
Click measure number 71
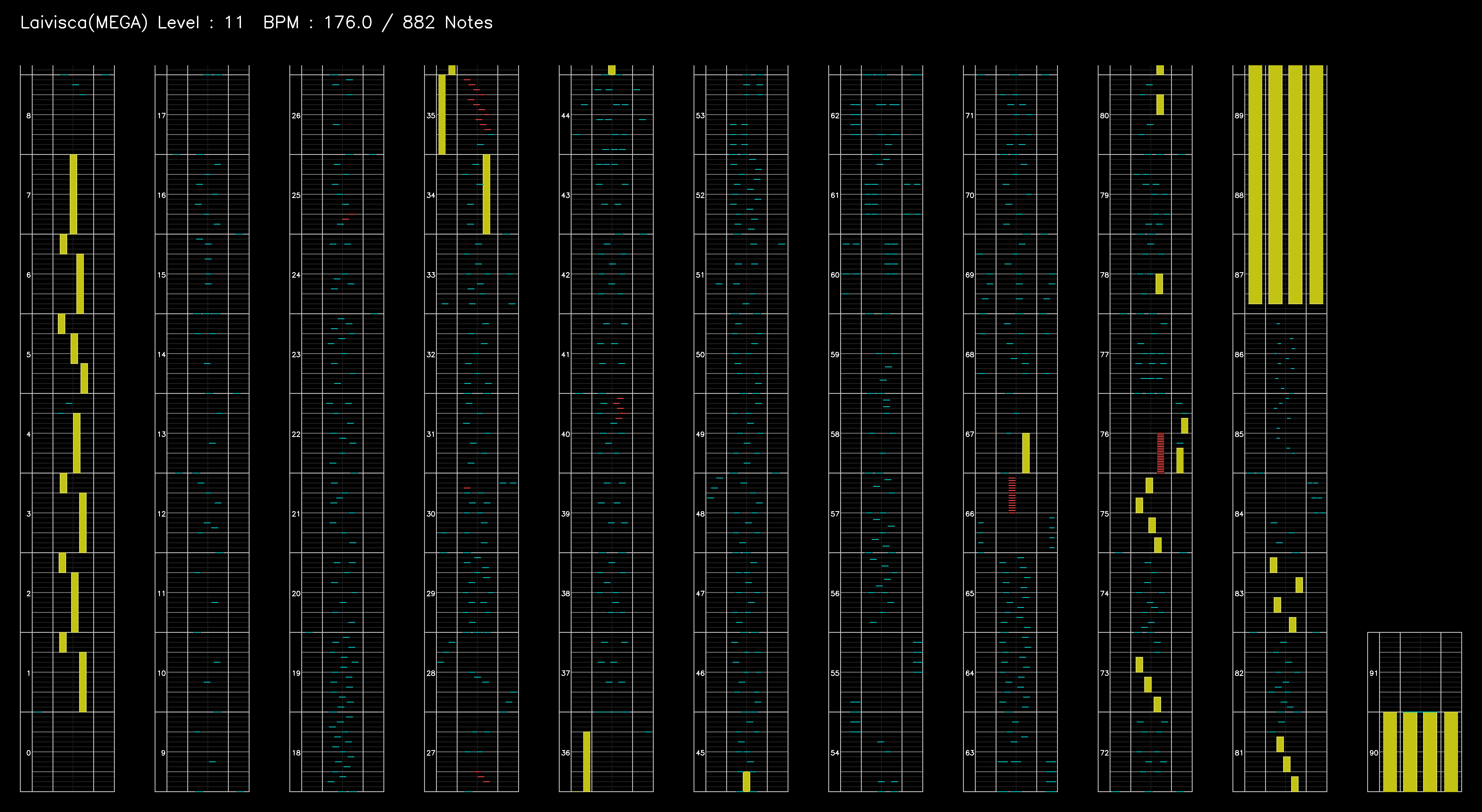pyautogui.click(x=970, y=116)
